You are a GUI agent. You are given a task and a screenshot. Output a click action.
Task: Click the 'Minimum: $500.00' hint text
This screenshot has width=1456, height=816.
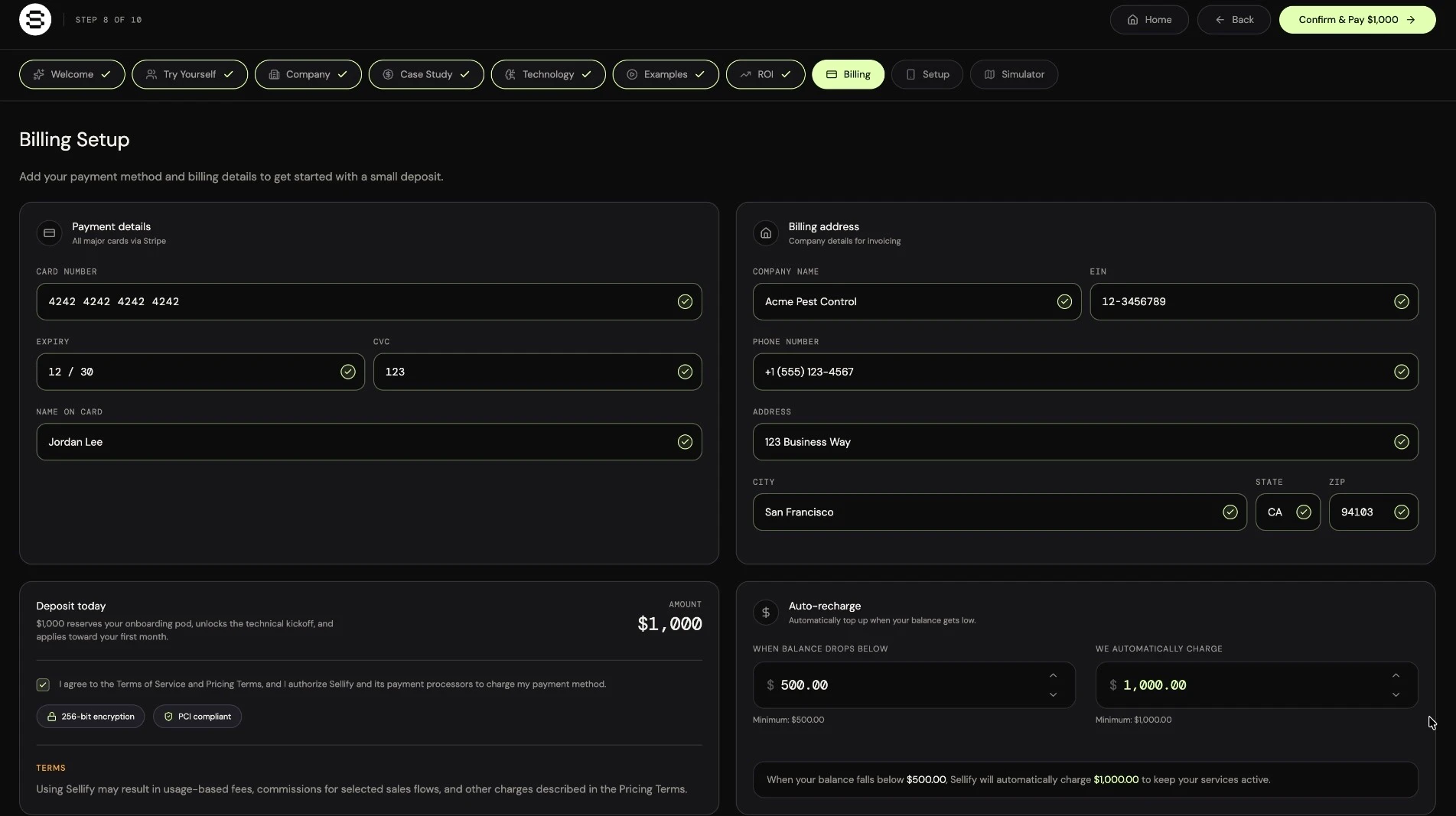pos(788,720)
